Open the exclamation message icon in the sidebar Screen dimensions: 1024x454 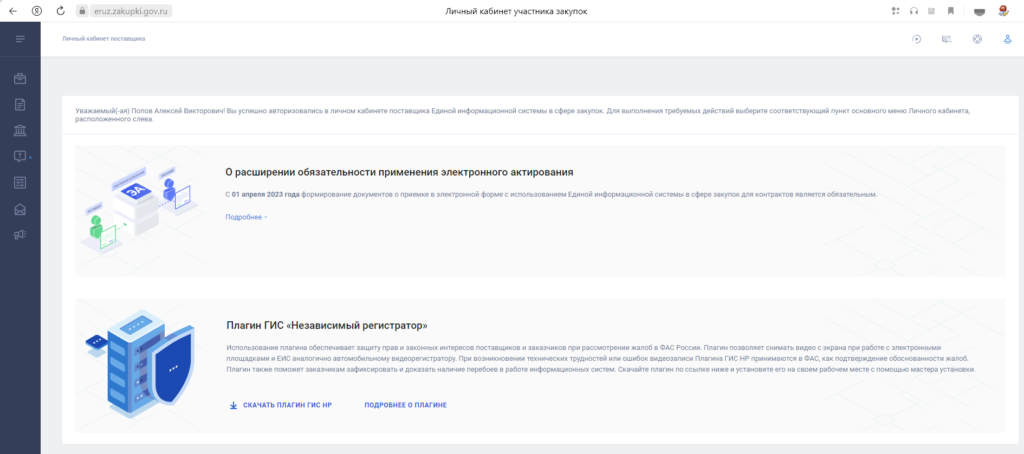(x=20, y=156)
